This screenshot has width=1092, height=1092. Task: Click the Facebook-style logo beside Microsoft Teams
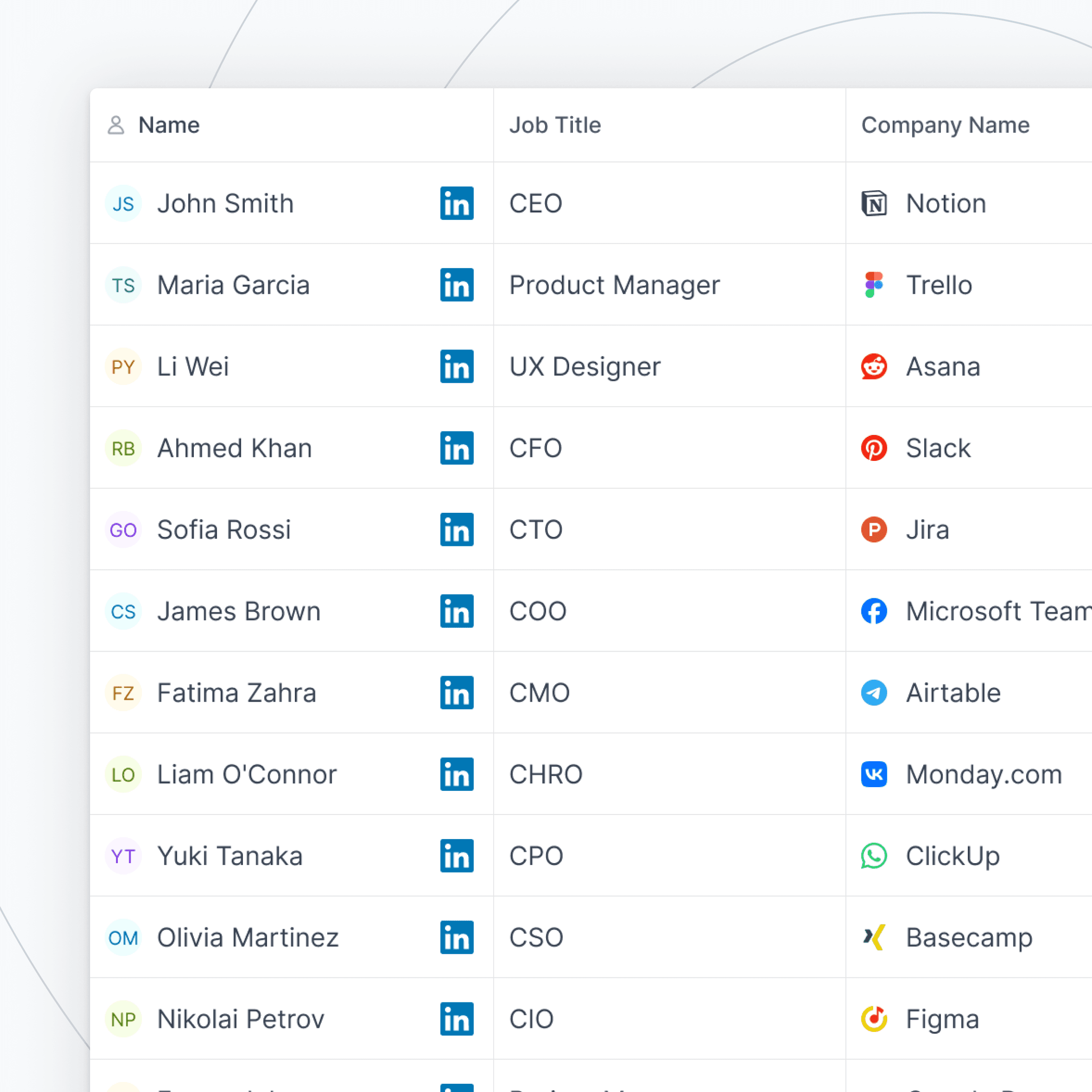(874, 611)
